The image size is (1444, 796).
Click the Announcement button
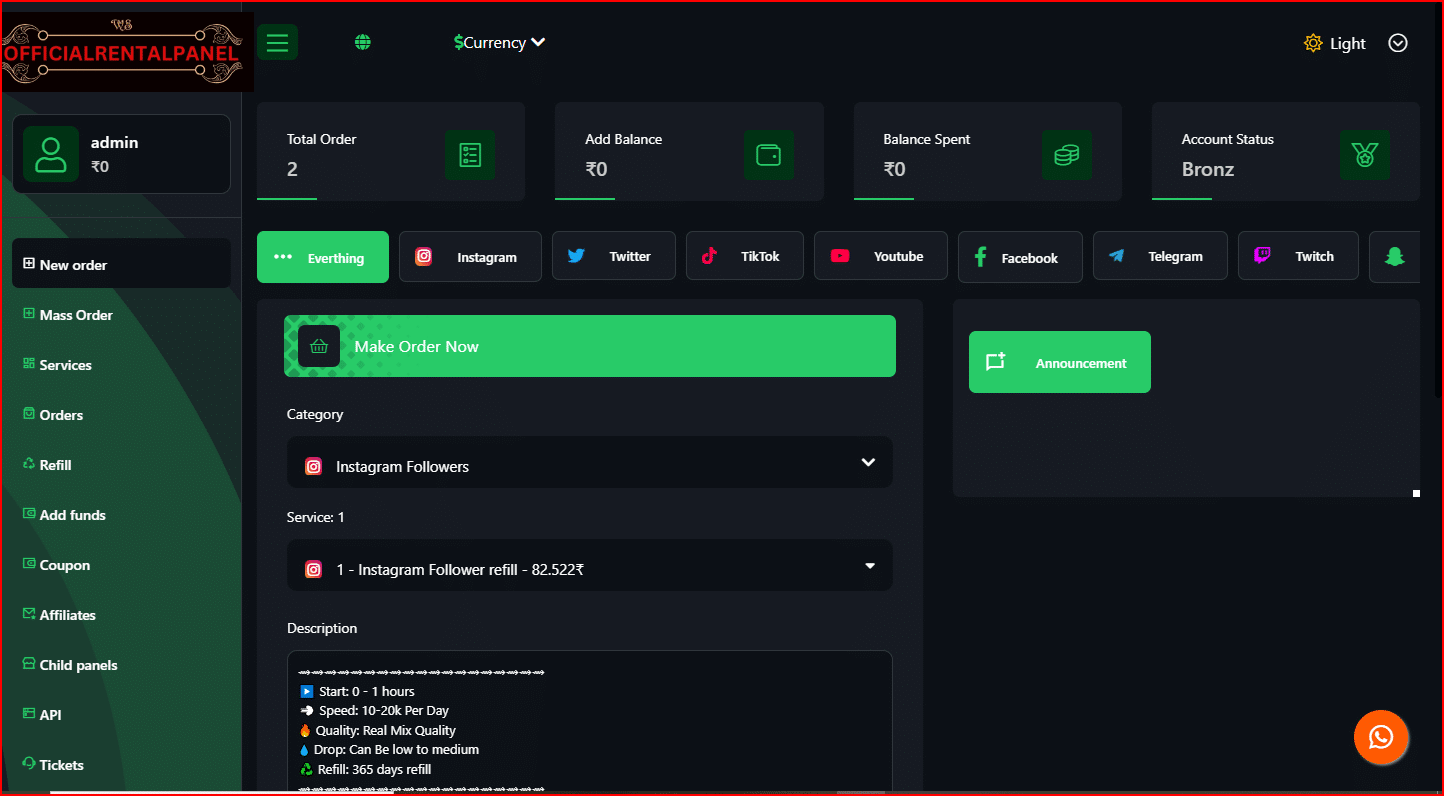(1059, 362)
